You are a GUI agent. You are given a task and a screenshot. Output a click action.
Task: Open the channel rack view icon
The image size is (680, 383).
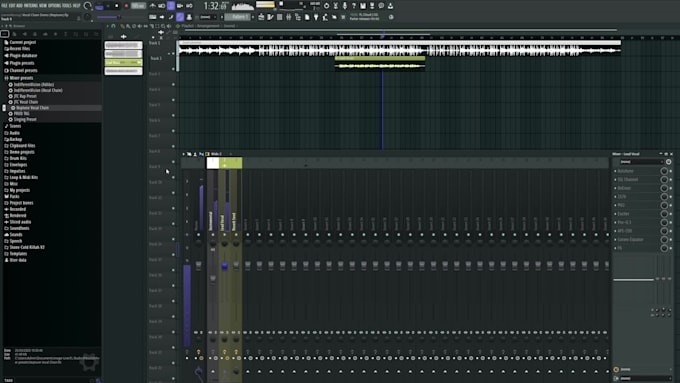pos(279,17)
